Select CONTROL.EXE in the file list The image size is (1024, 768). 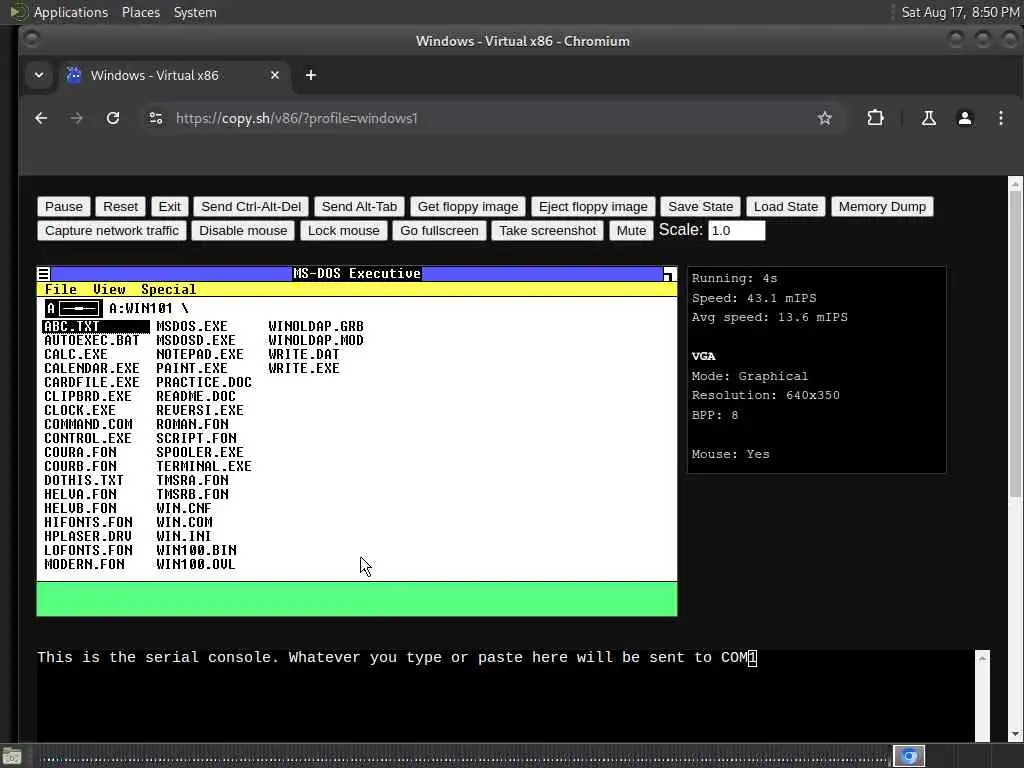click(x=88, y=438)
